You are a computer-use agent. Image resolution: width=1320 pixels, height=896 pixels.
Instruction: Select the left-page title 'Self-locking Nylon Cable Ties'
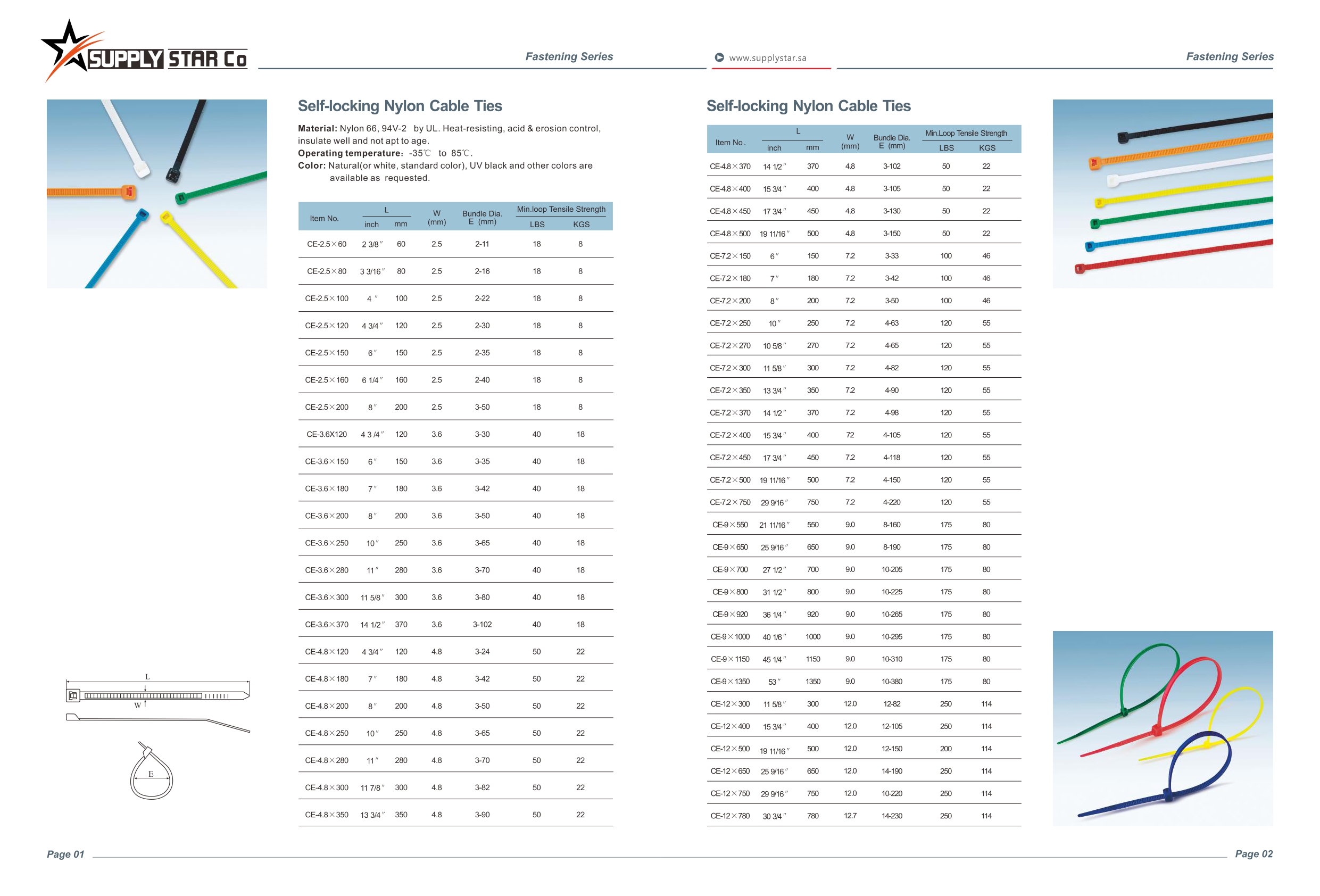(x=400, y=106)
